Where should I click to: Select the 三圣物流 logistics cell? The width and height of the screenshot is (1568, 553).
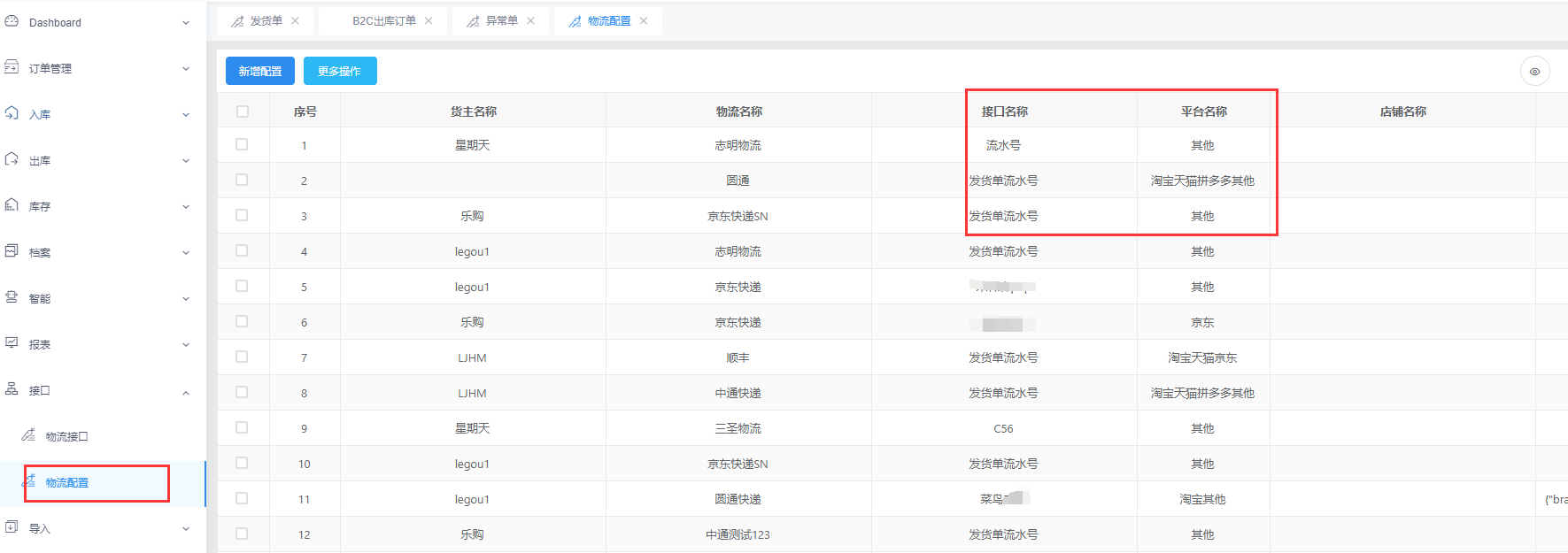click(738, 429)
